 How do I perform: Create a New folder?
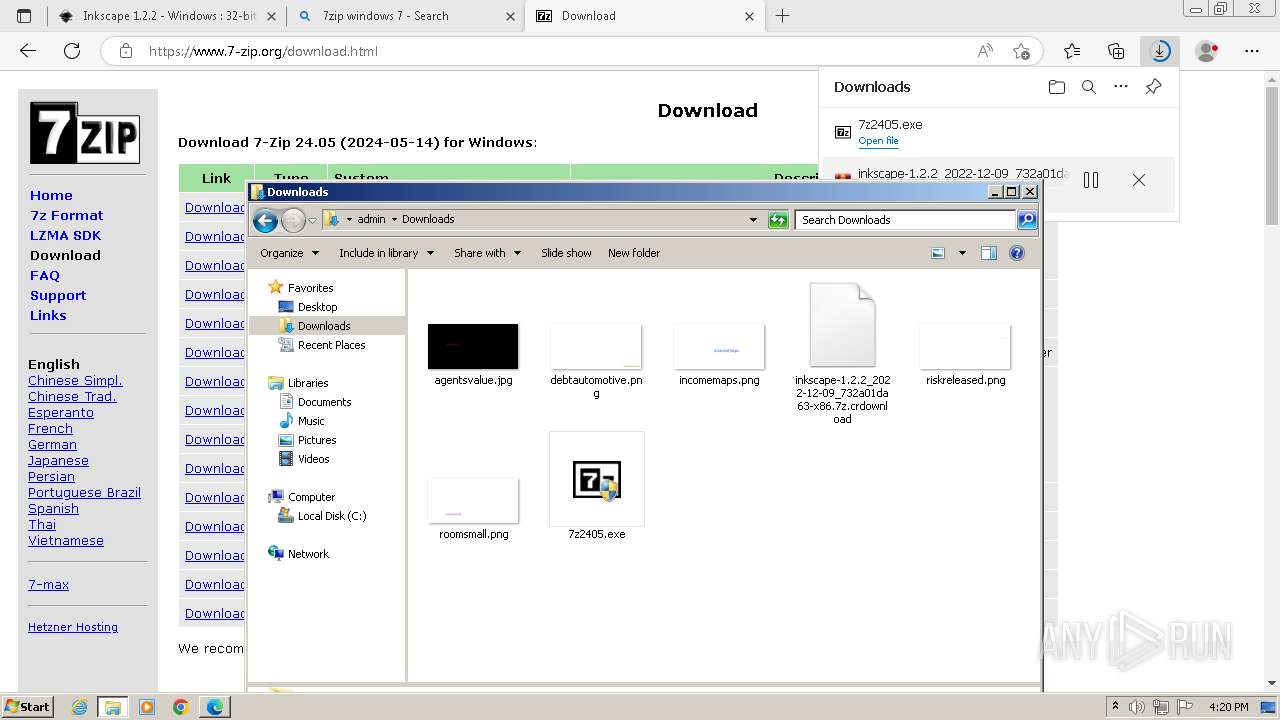634,253
